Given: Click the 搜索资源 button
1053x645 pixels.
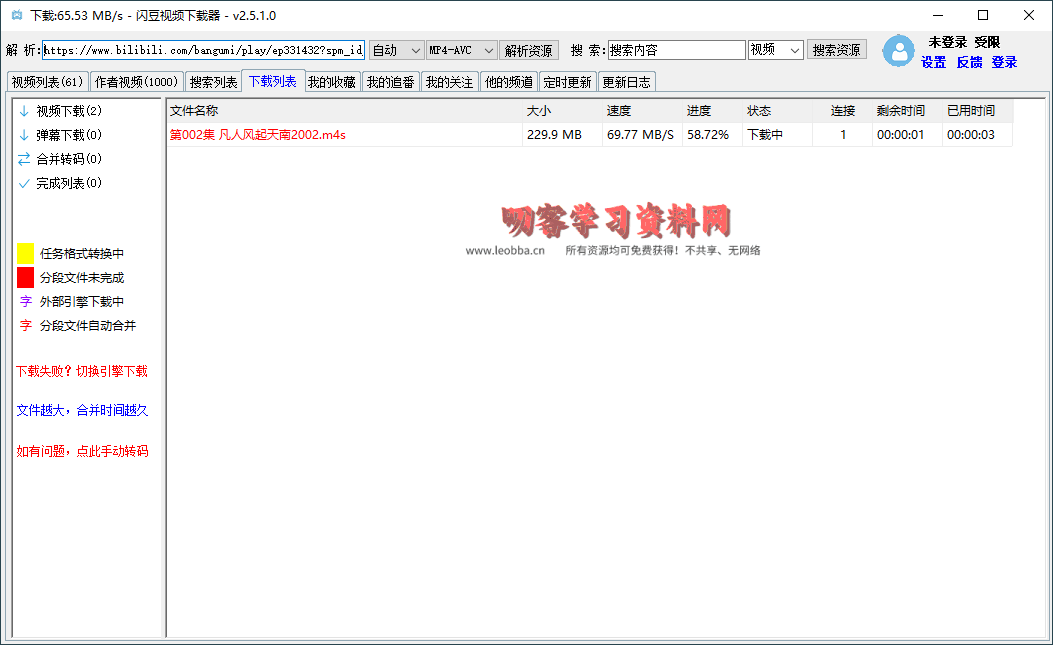Looking at the screenshot, I should pos(837,50).
